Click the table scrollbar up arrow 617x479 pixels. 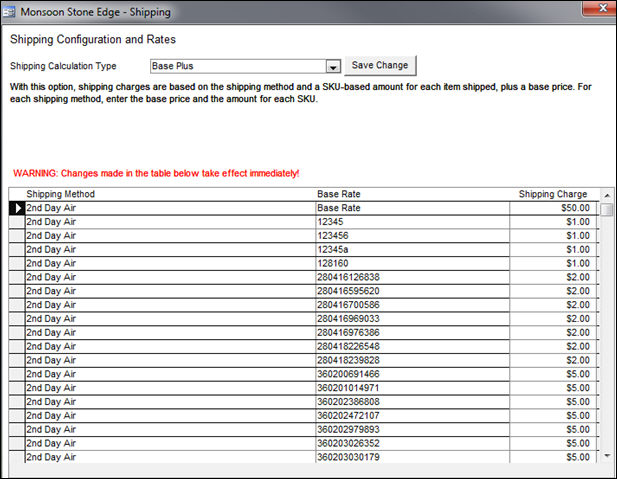607,194
